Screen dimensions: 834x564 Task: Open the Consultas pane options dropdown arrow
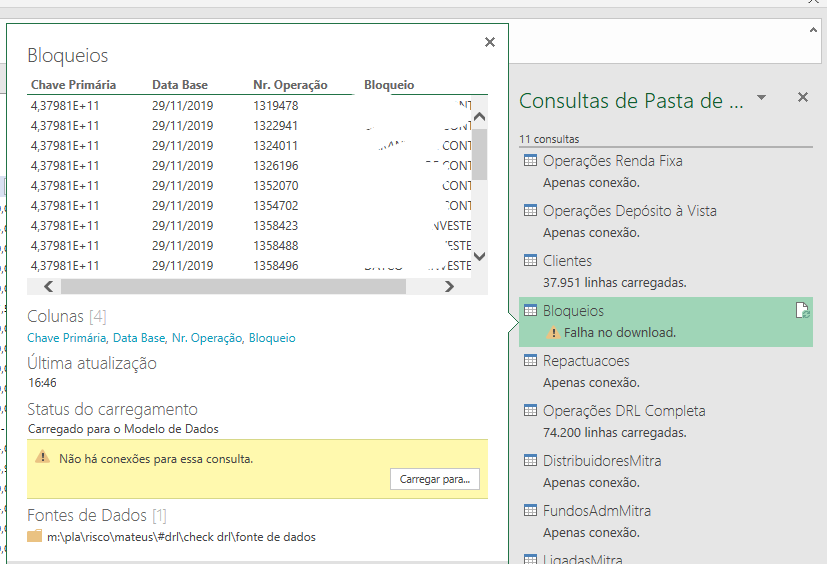(761, 97)
